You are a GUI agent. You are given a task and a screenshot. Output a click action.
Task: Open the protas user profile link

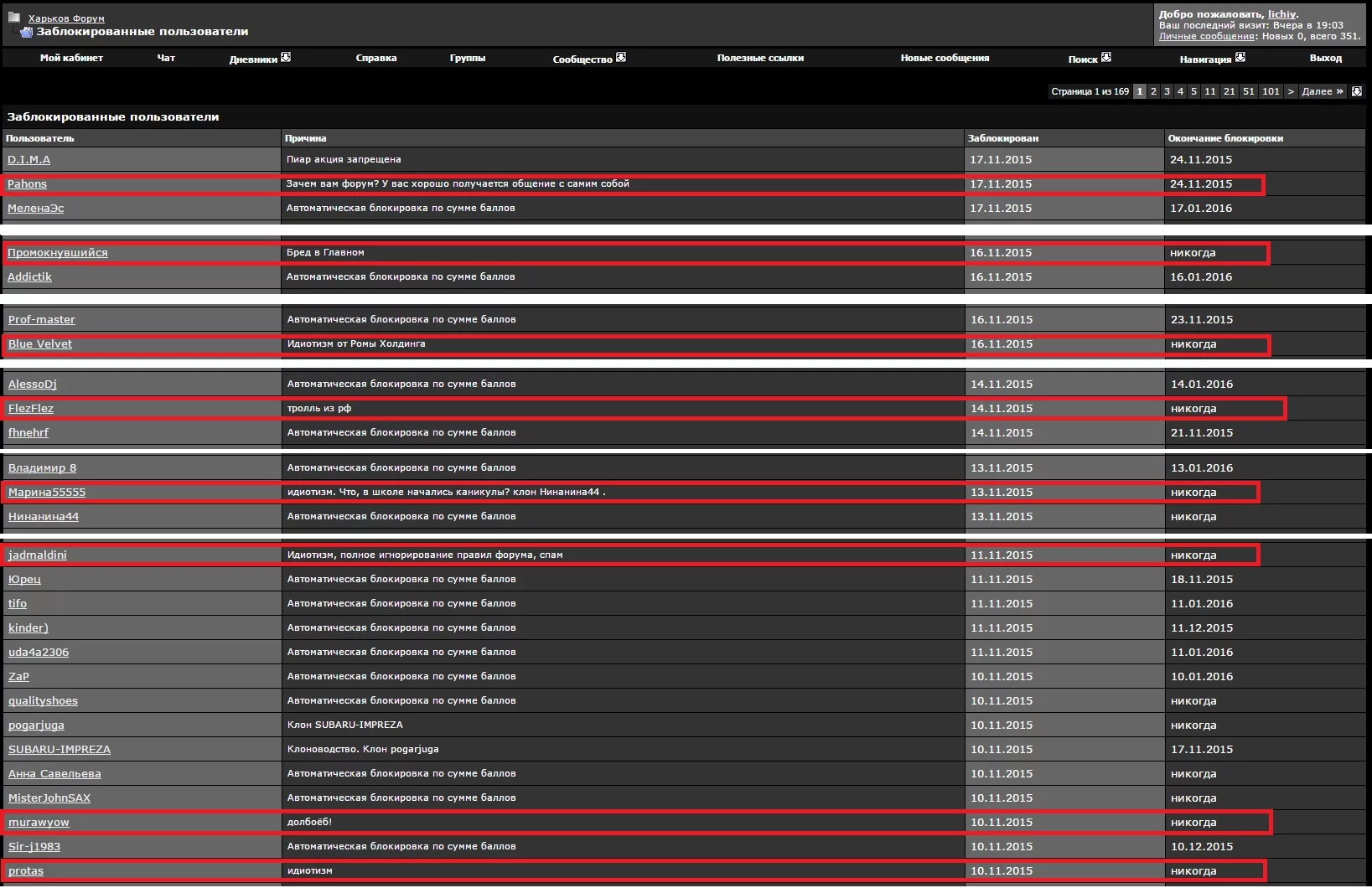26,870
